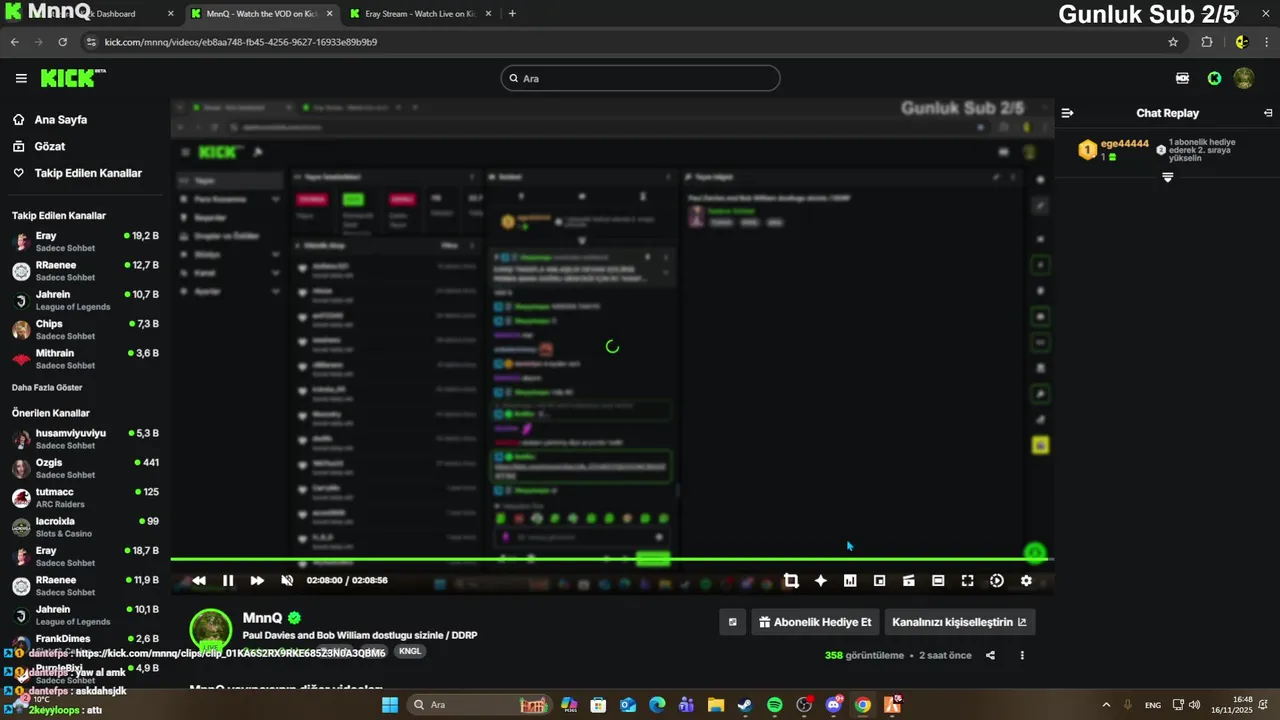Open video settings gear

[1026, 580]
